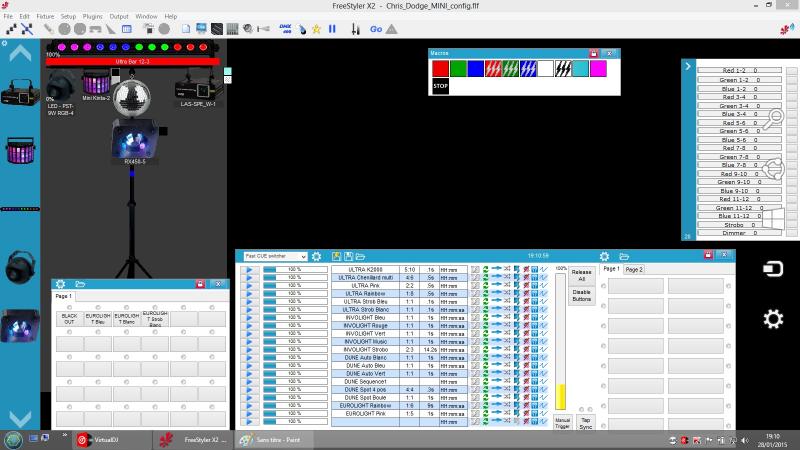Select the magenta macro color swatch
800x450 pixels.
point(597,69)
